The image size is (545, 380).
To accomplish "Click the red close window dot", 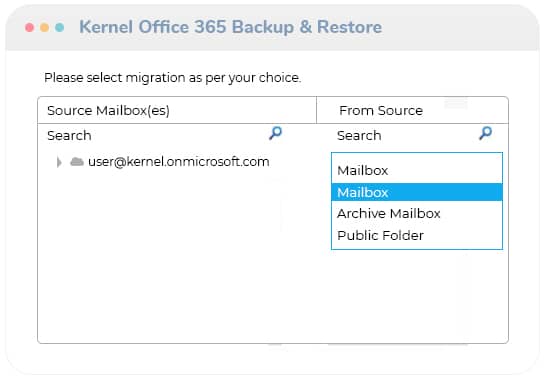I will (30, 27).
